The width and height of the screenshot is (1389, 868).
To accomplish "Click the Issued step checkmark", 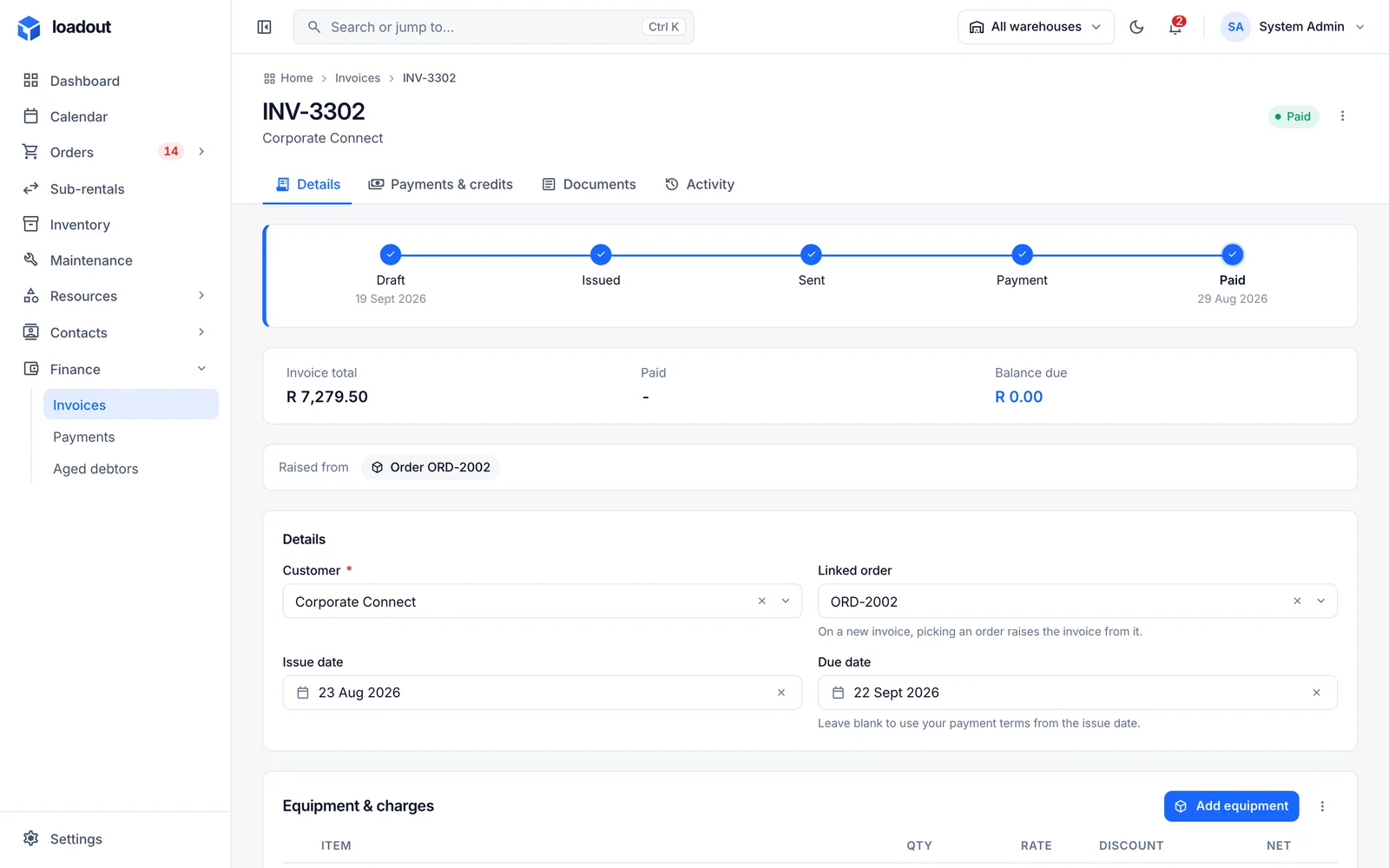I will pyautogui.click(x=601, y=254).
